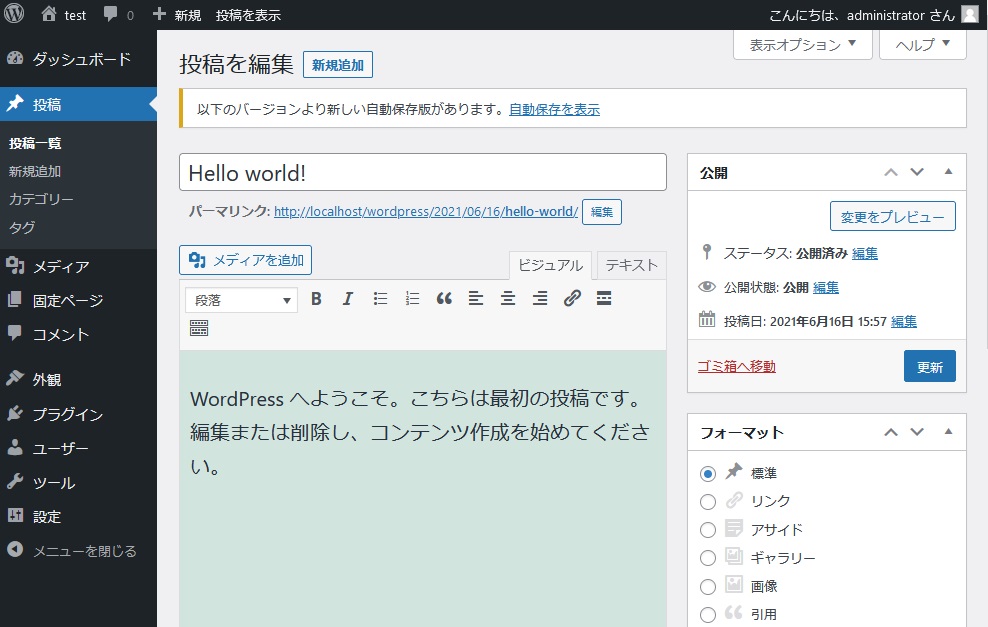Screen dimensions: 988x627
Task: Select the ギャラリー post format
Action: (x=708, y=558)
